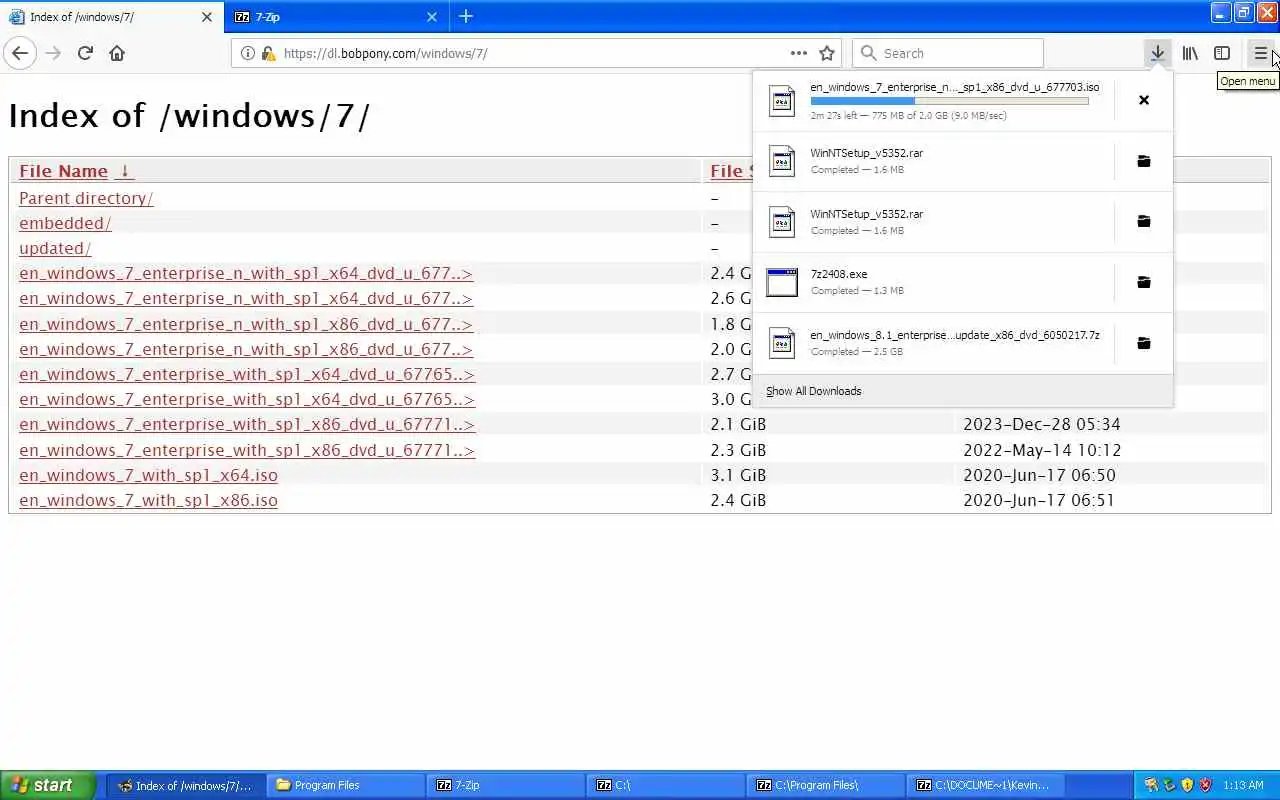Switch to the 7-Zip browser tab
1280x800 pixels.
point(337,17)
